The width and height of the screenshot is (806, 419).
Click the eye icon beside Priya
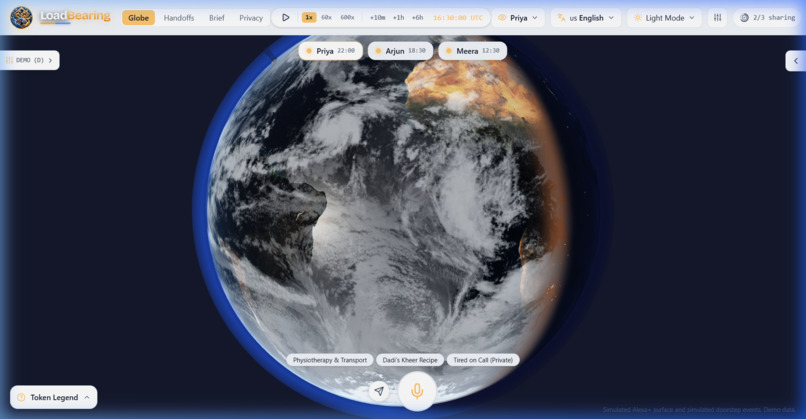[x=502, y=17]
